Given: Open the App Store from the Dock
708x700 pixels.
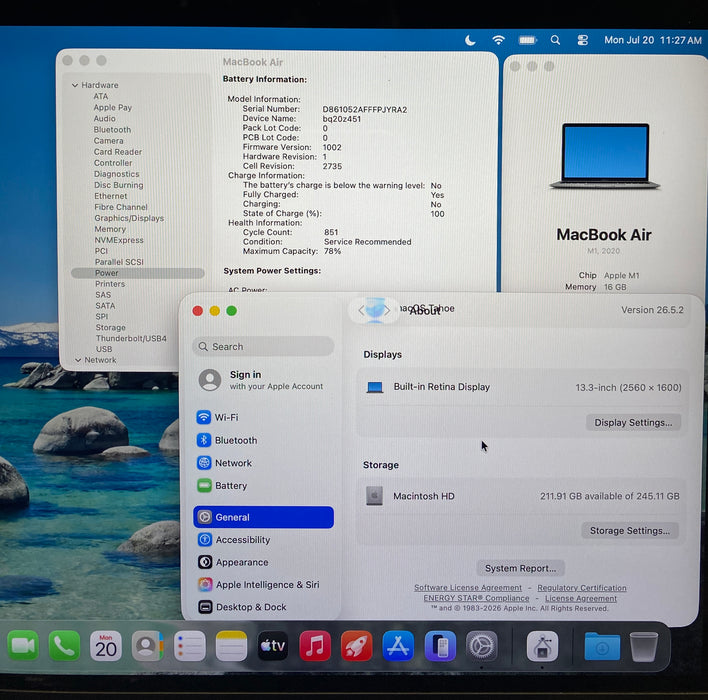Looking at the screenshot, I should pos(398,646).
